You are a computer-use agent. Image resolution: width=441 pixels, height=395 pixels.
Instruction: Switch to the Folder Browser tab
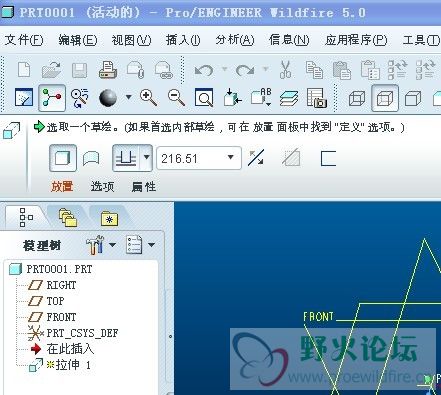pos(68,218)
